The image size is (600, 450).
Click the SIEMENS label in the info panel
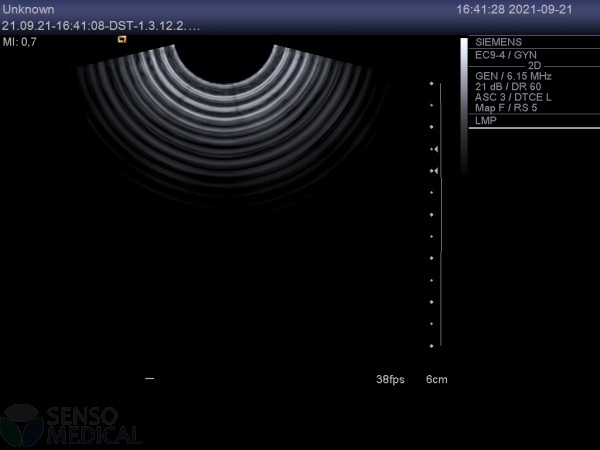click(497, 43)
